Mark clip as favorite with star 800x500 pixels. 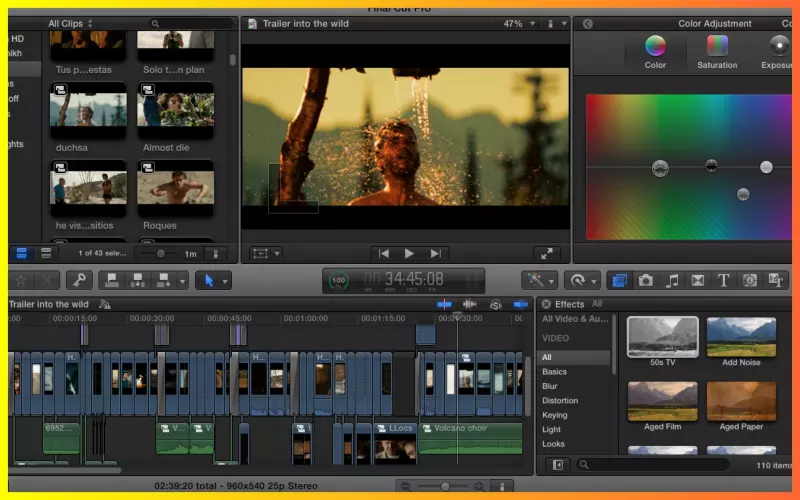21,280
